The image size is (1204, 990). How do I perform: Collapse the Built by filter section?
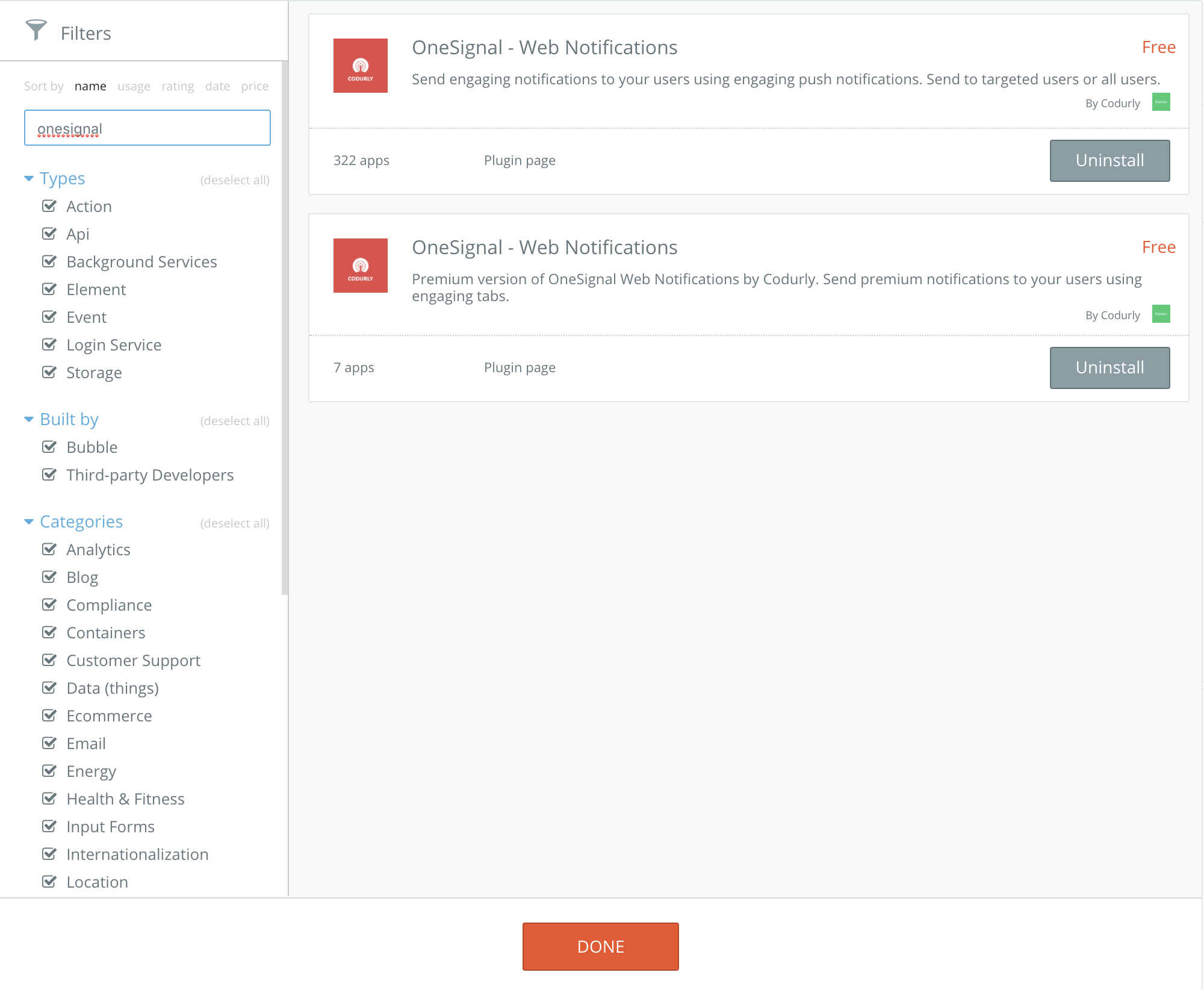coord(29,420)
